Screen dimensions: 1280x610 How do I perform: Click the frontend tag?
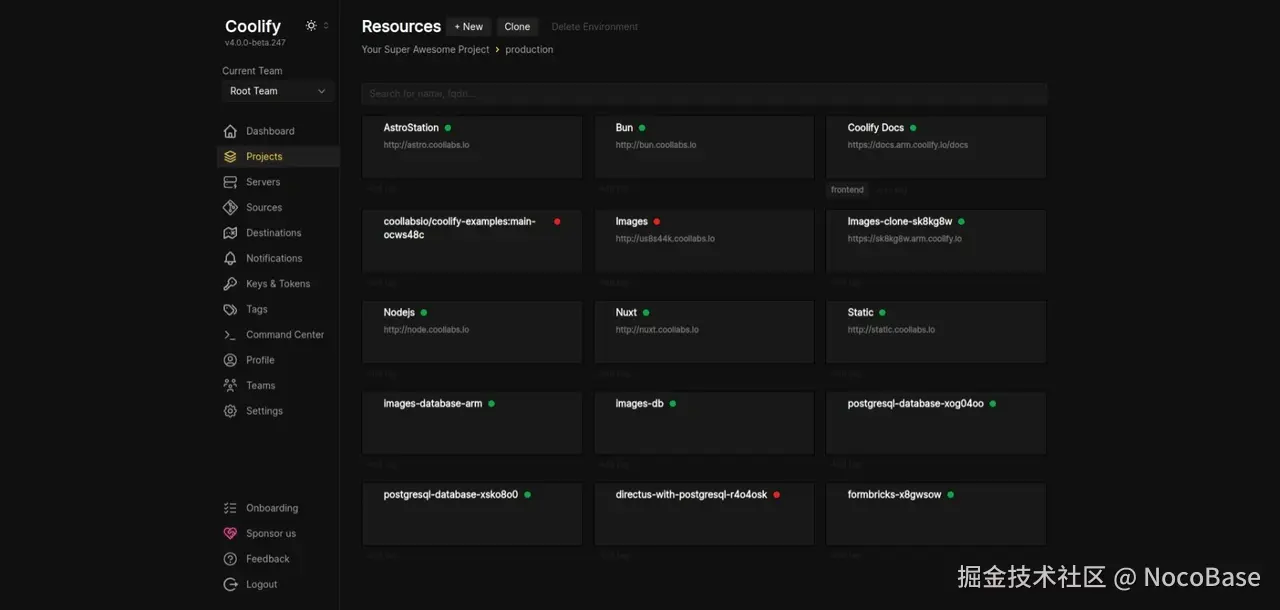coord(847,190)
